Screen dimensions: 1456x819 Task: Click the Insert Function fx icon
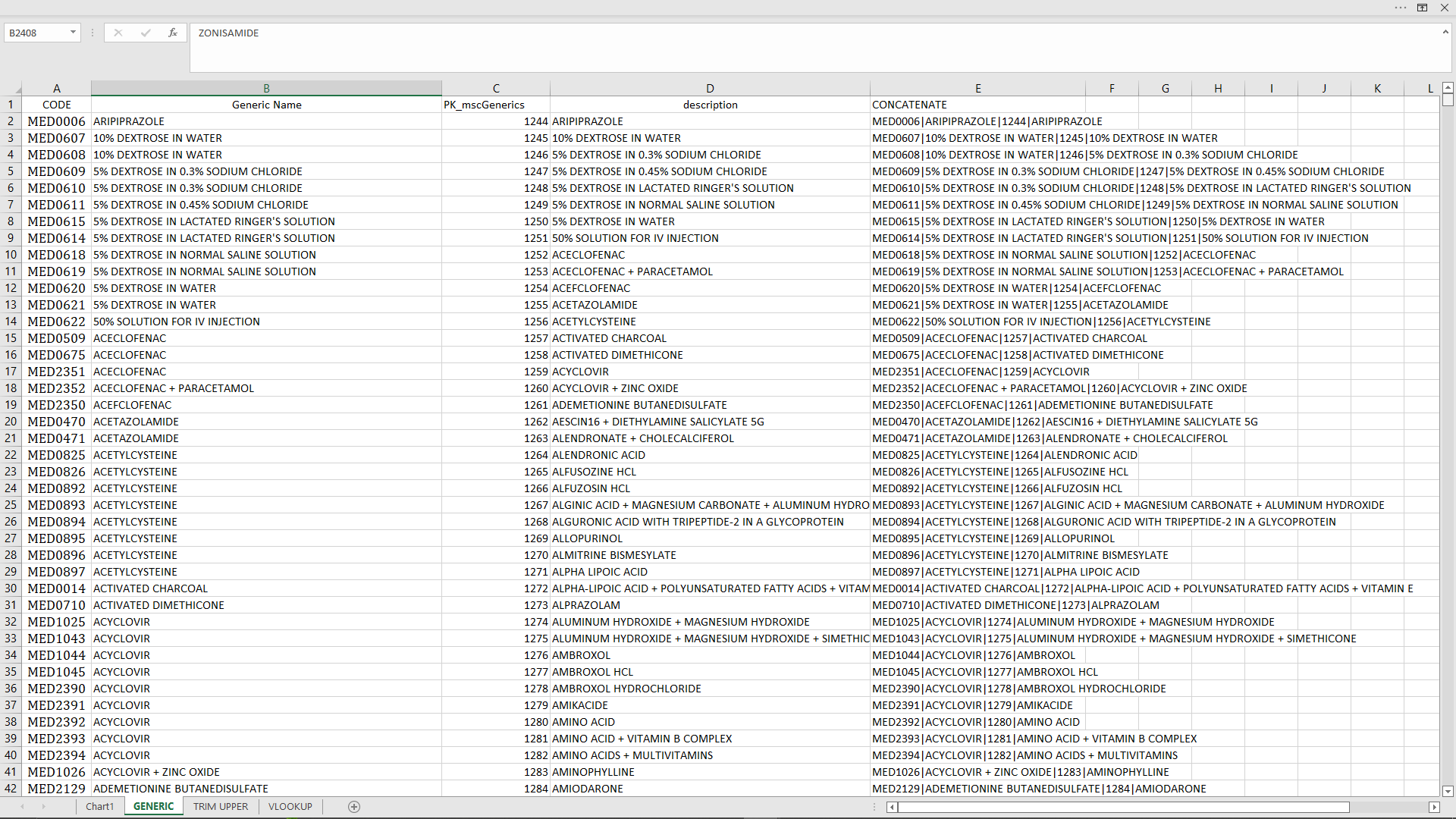173,33
